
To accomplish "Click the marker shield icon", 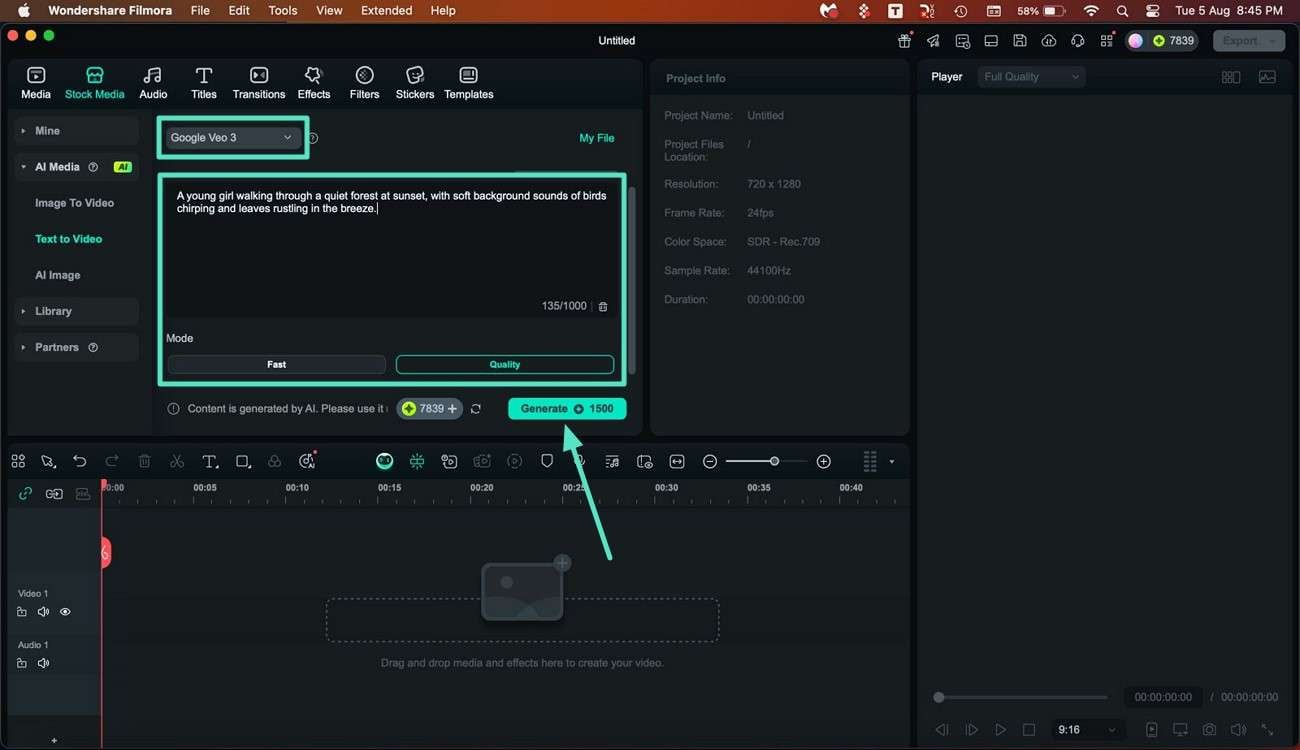I will 547,461.
